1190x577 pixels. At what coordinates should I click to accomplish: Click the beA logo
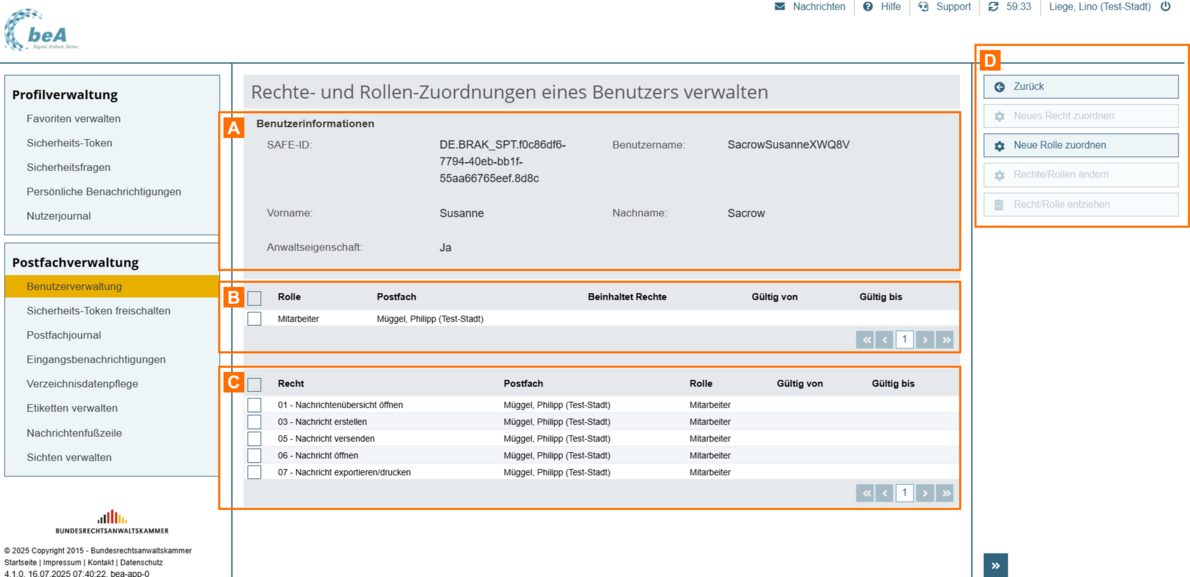41,30
